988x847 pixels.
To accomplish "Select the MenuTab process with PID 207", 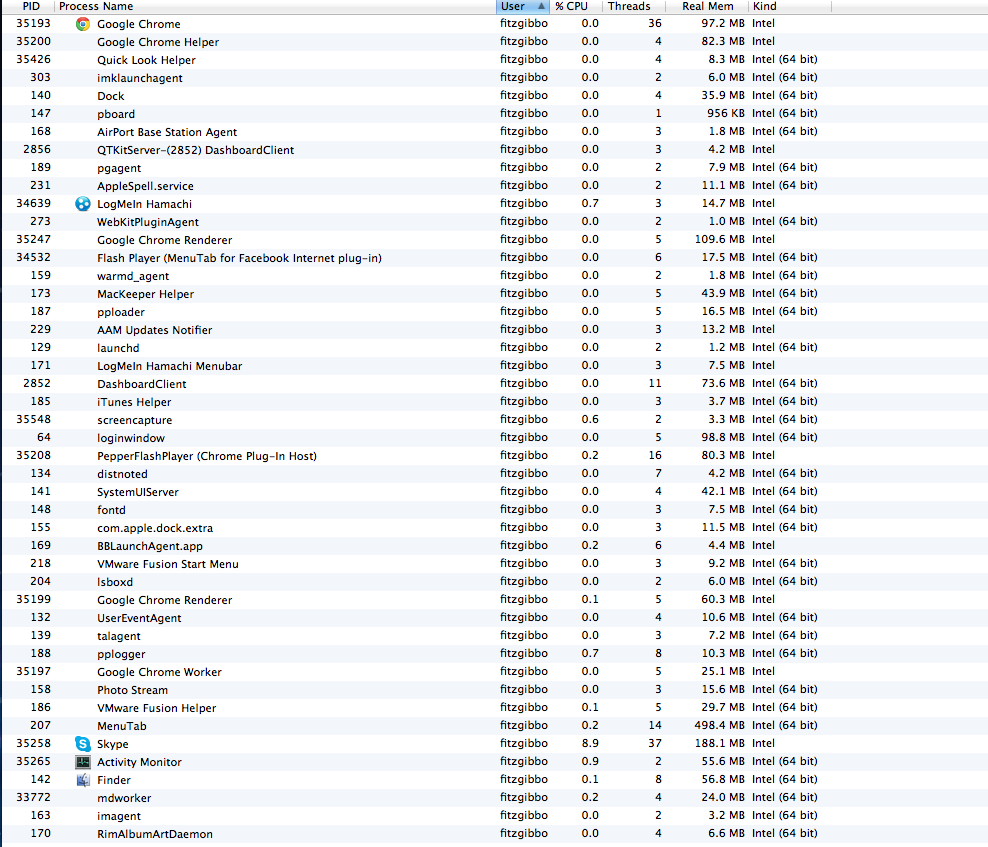I will [x=494, y=726].
